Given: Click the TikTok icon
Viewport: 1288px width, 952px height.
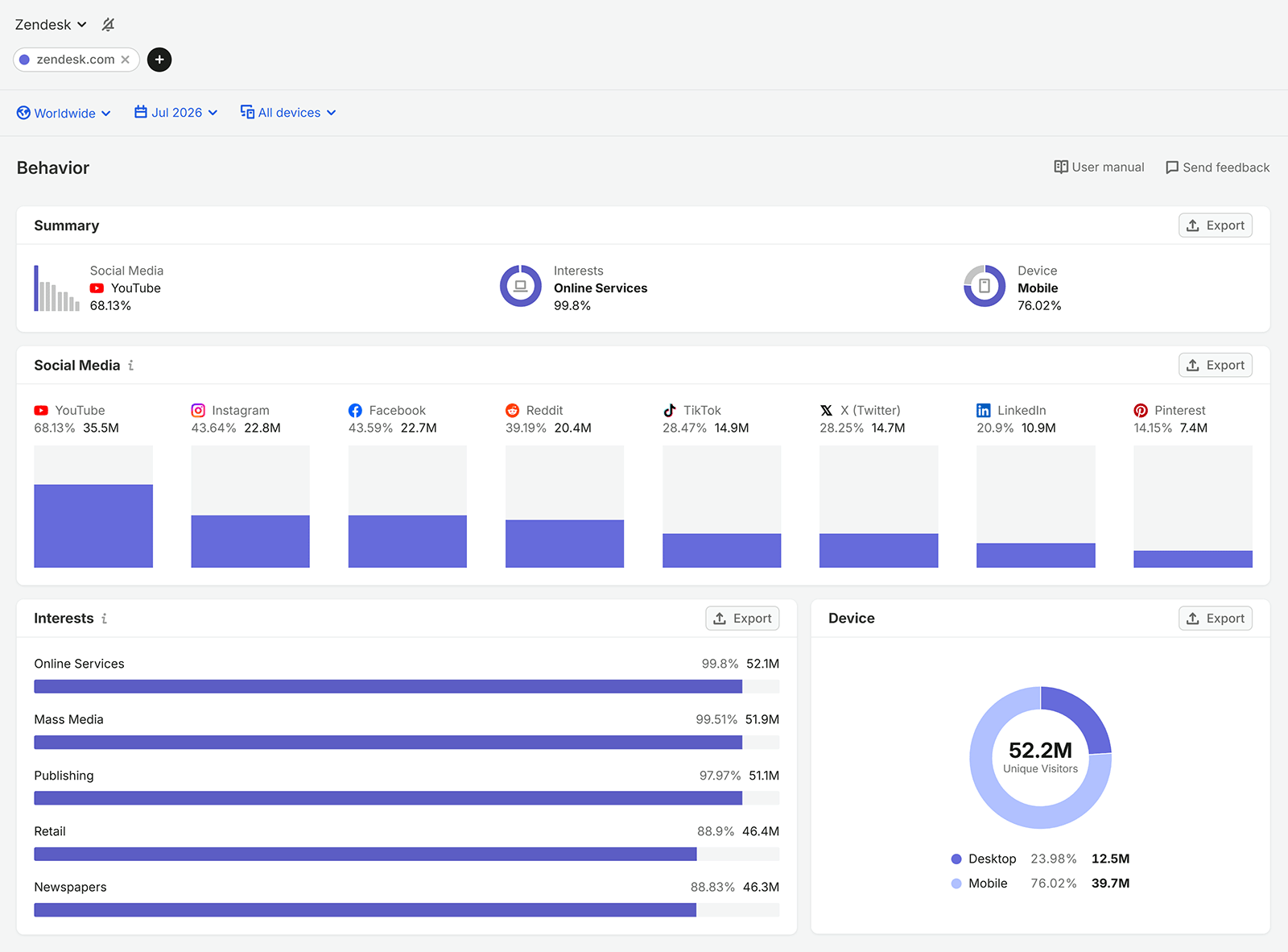Looking at the screenshot, I should (x=669, y=411).
